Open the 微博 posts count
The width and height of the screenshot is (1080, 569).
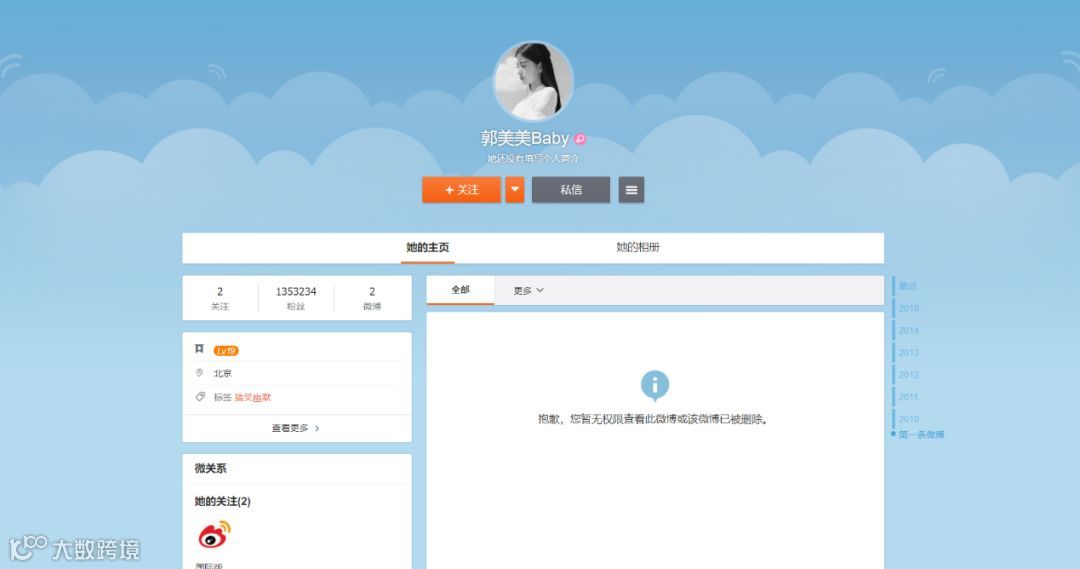click(x=372, y=298)
